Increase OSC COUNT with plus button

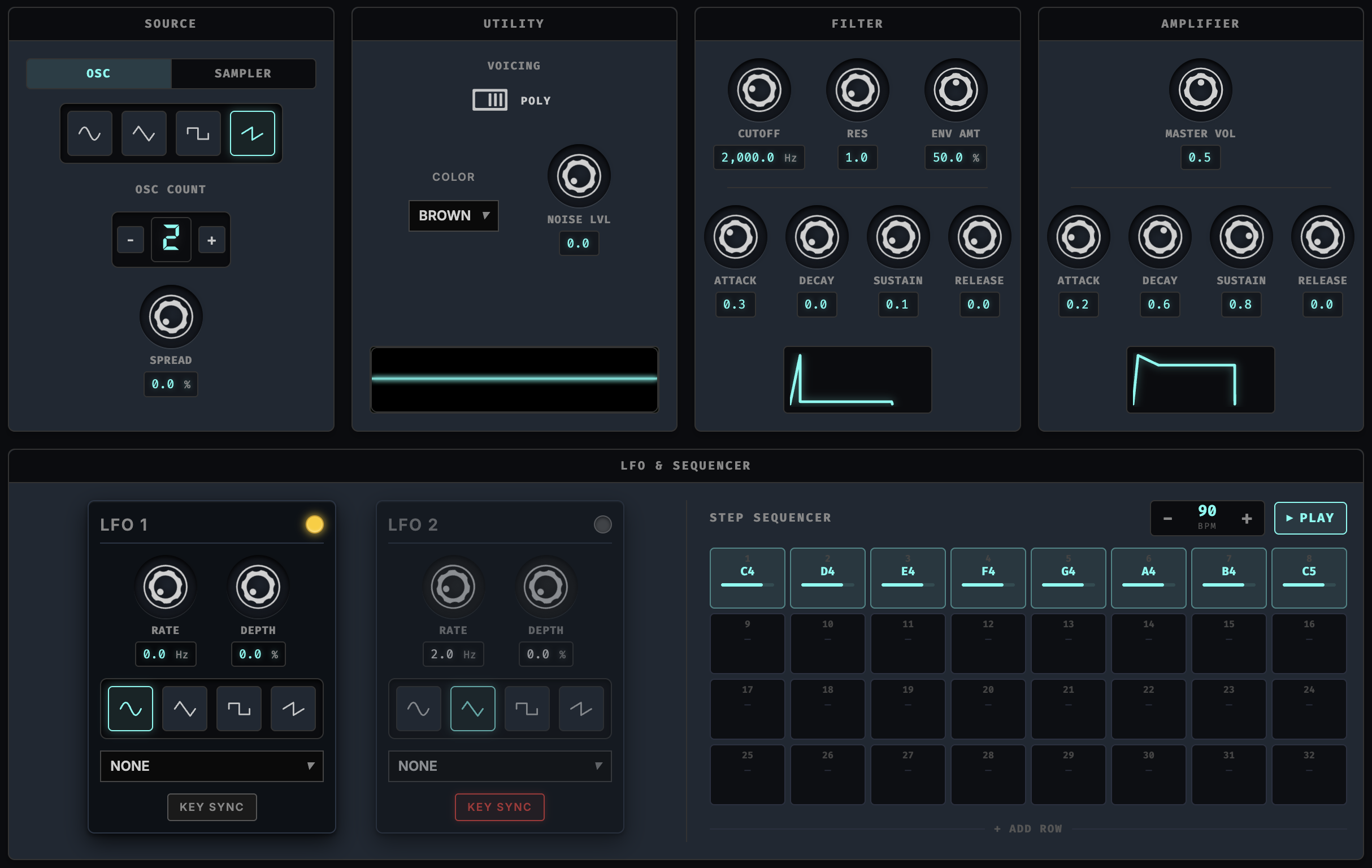coord(211,240)
